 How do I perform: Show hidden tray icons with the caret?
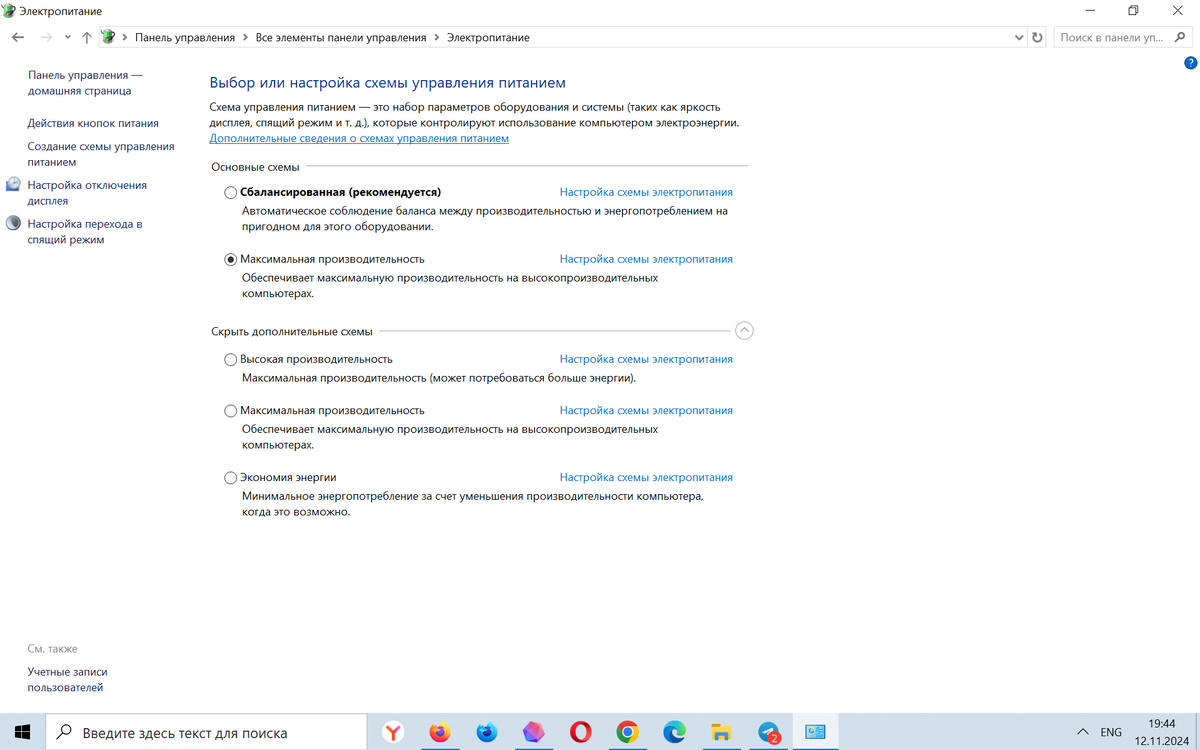1083,732
